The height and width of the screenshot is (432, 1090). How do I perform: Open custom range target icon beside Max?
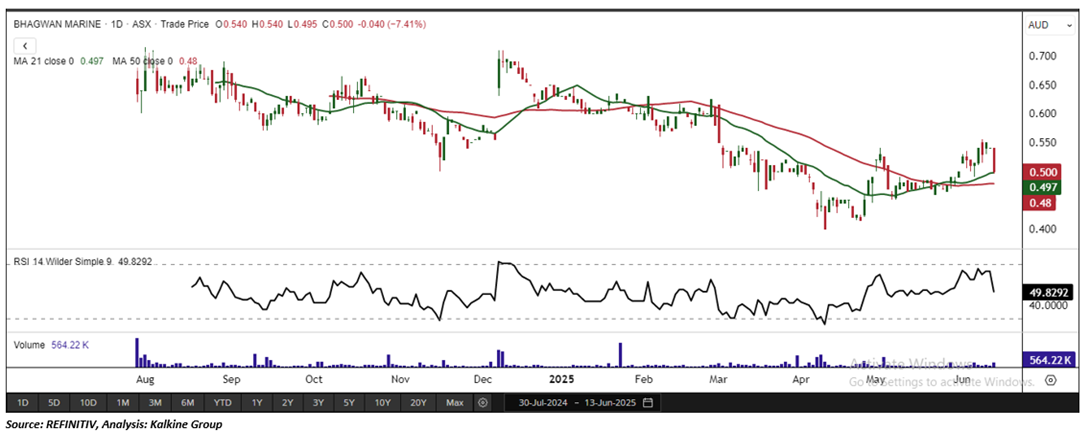pos(483,403)
